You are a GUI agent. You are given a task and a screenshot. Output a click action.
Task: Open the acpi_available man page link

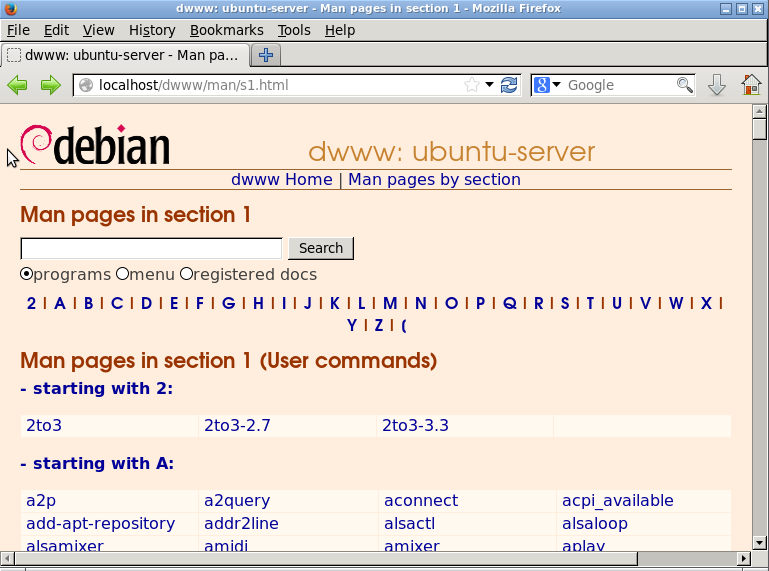(x=617, y=501)
